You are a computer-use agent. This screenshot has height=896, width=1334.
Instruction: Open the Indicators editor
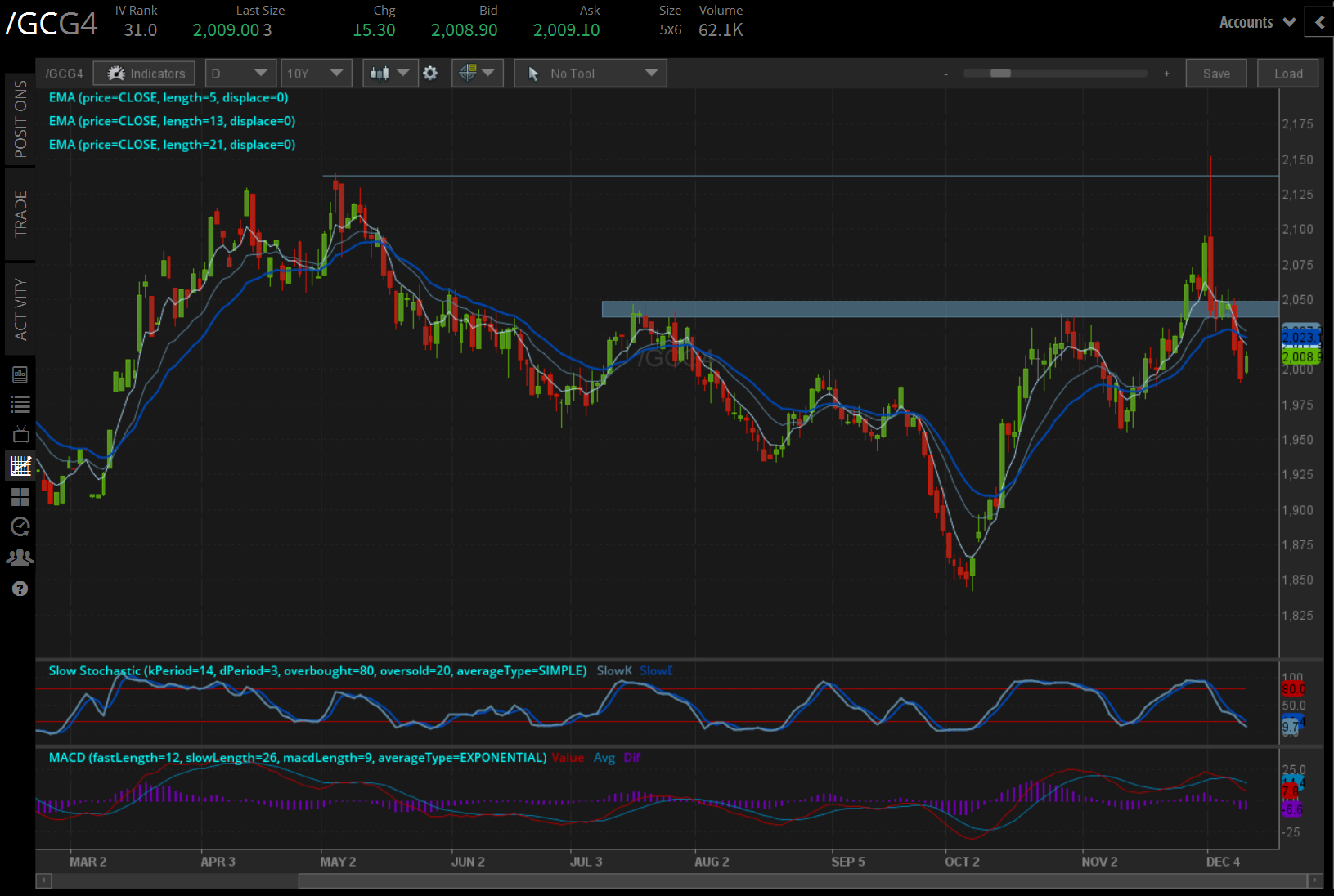tap(144, 73)
